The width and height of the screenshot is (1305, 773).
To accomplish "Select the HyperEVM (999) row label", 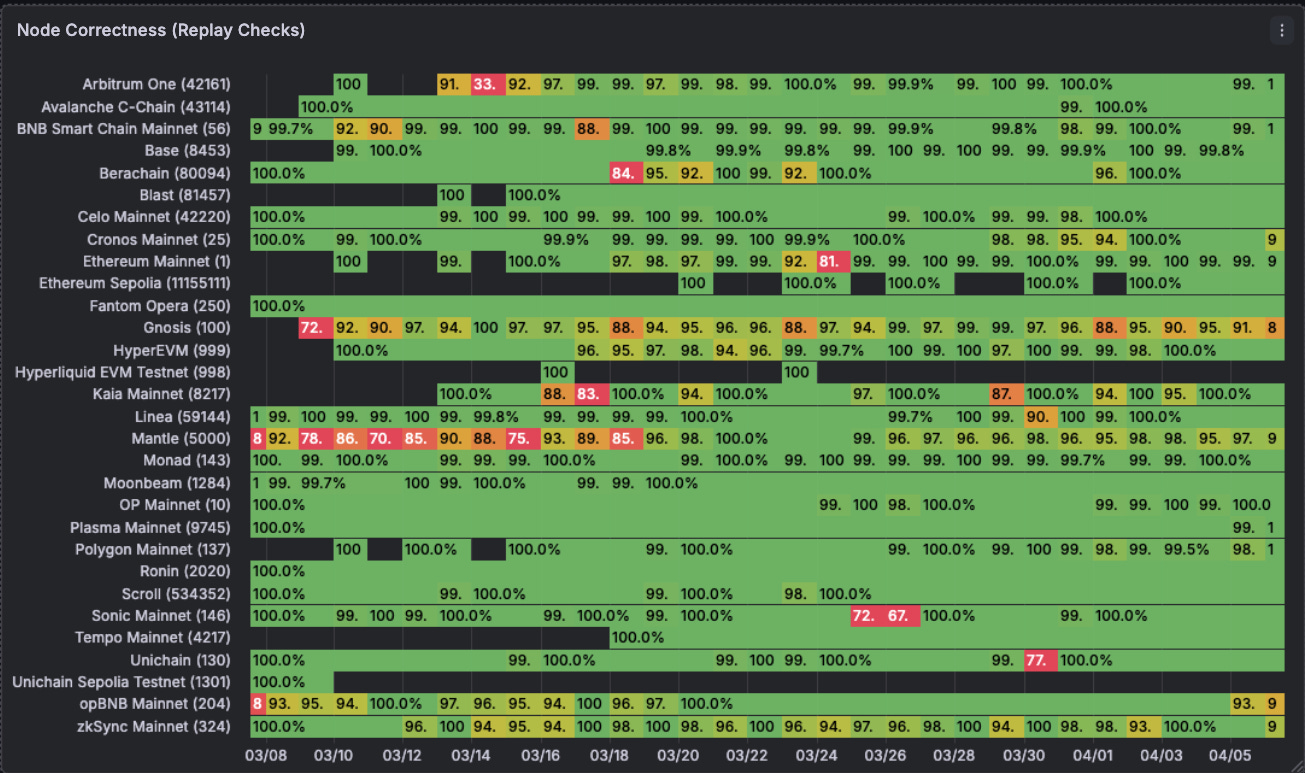I will pos(172,350).
